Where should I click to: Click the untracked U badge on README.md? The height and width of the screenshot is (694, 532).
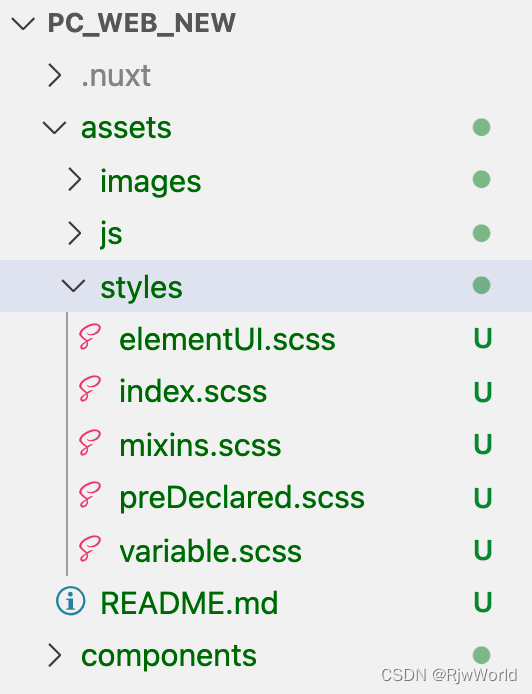[482, 602]
